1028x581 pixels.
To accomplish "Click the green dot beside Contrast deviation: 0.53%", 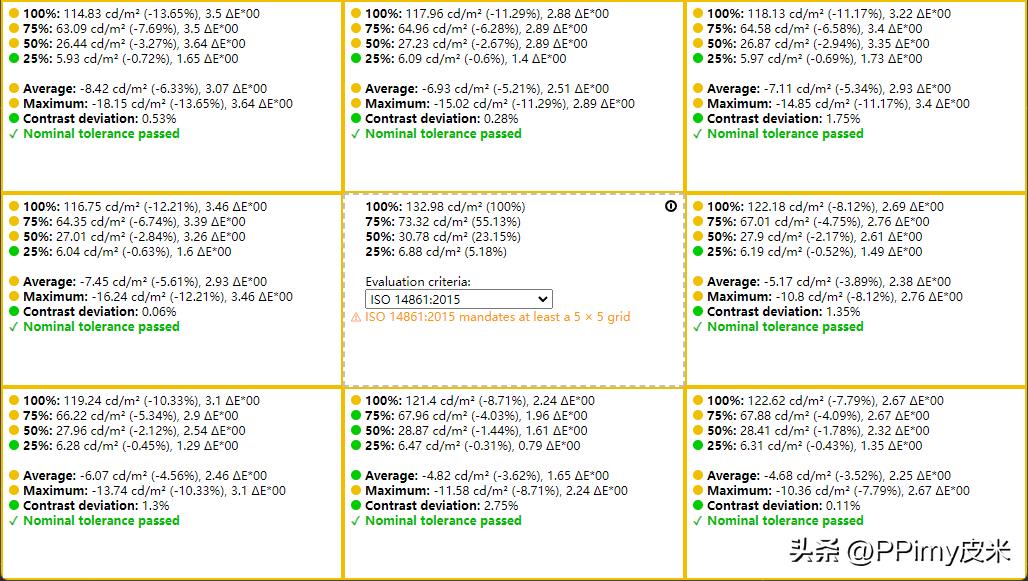I will 14,118.
